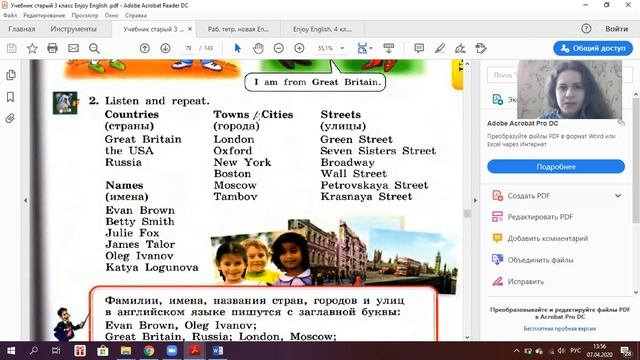Click the document vertical scrollbar thumb
Screen dimensions: 640x360
point(467,213)
